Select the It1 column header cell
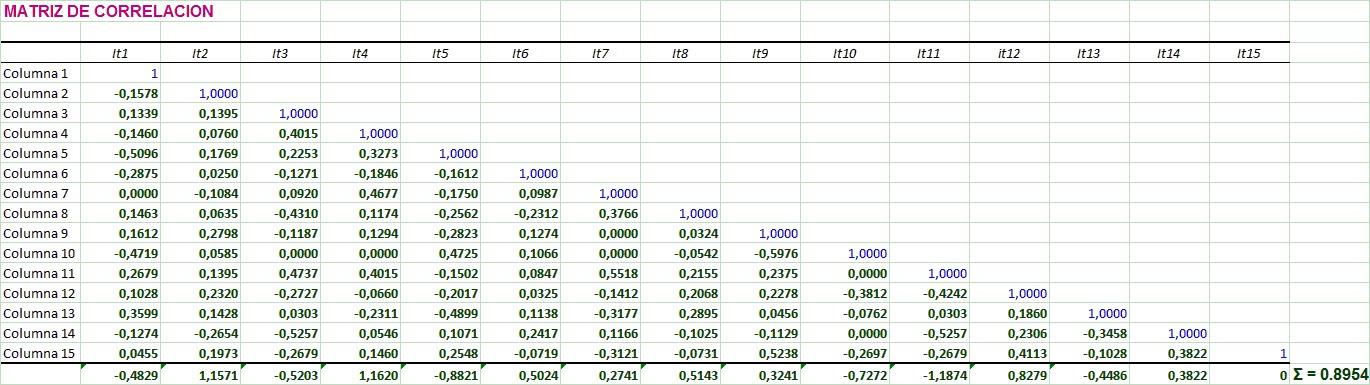 click(120, 53)
